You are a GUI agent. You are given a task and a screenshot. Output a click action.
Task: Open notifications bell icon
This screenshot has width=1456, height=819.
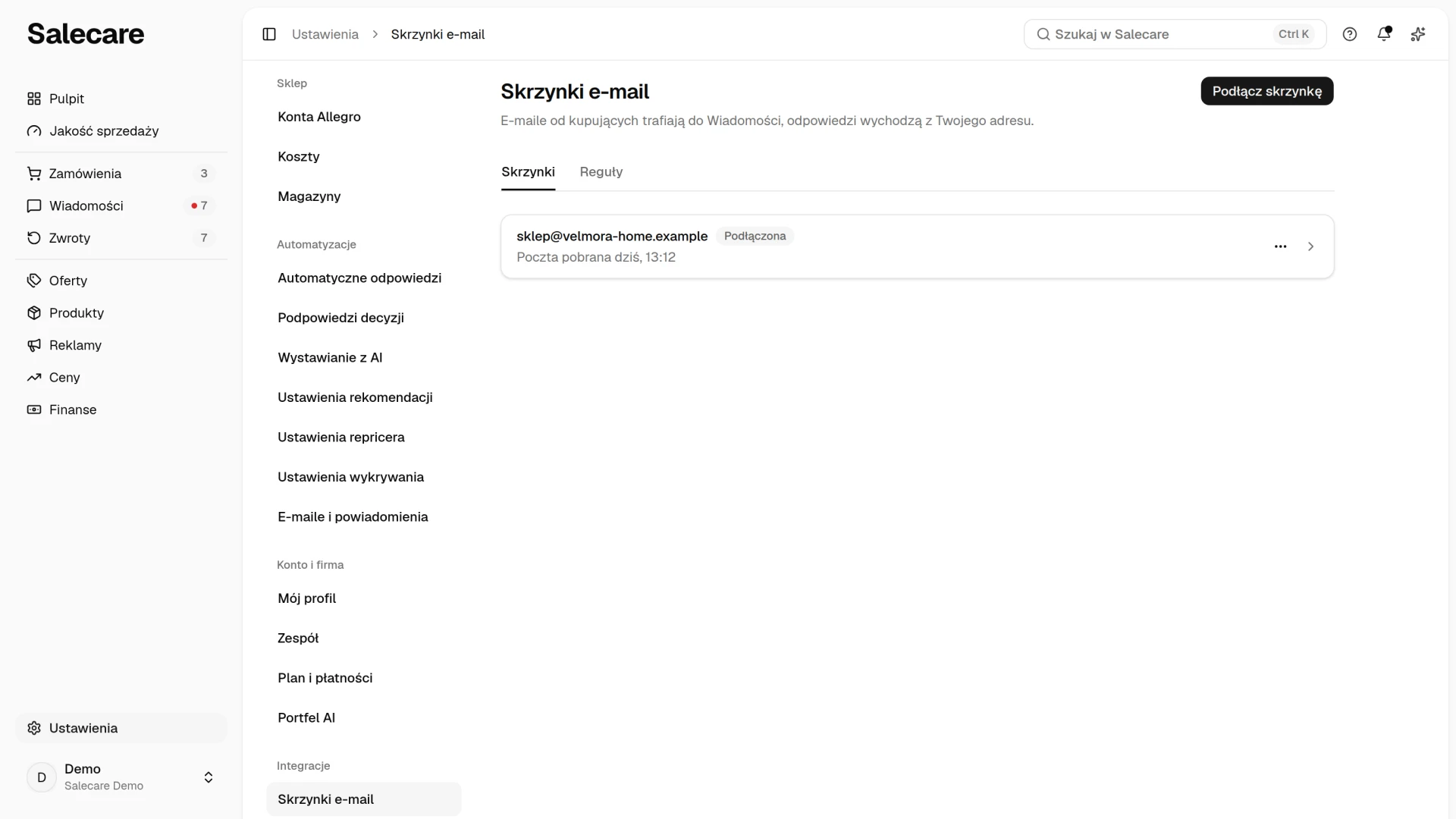[1384, 34]
